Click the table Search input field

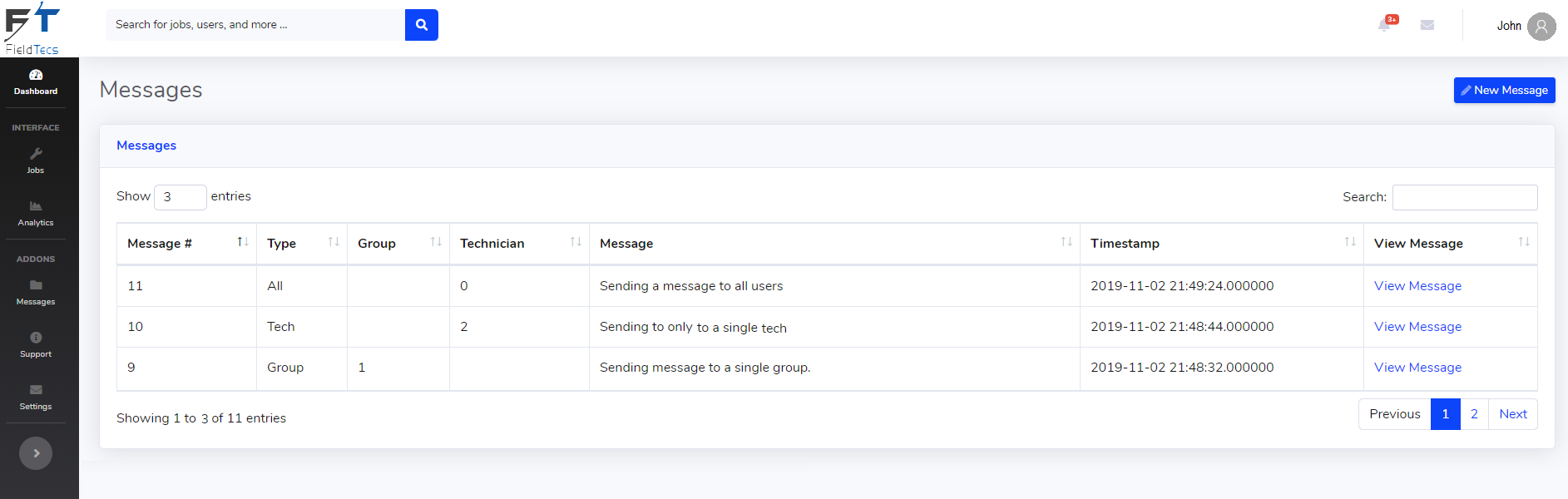point(1464,197)
